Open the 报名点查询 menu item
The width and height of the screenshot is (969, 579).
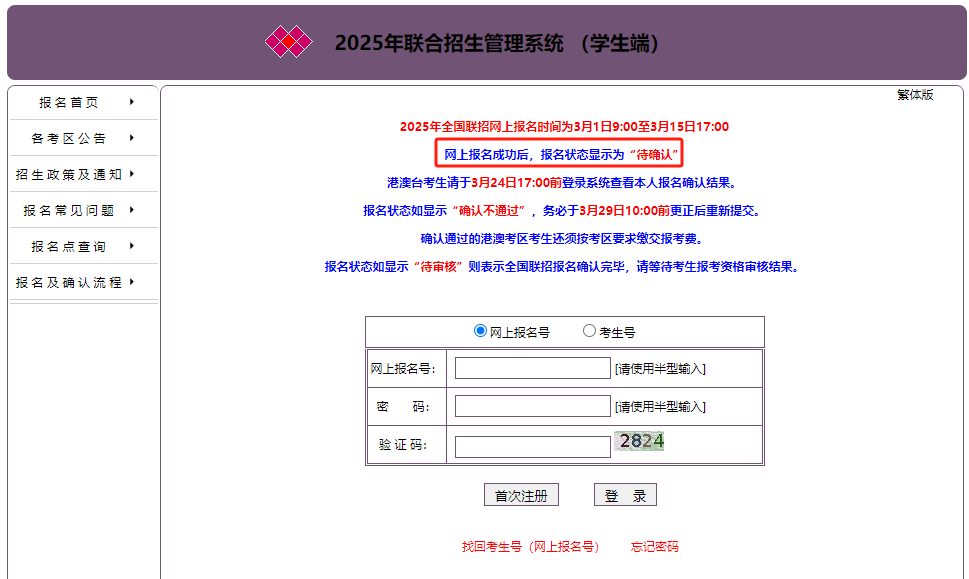pos(69,247)
